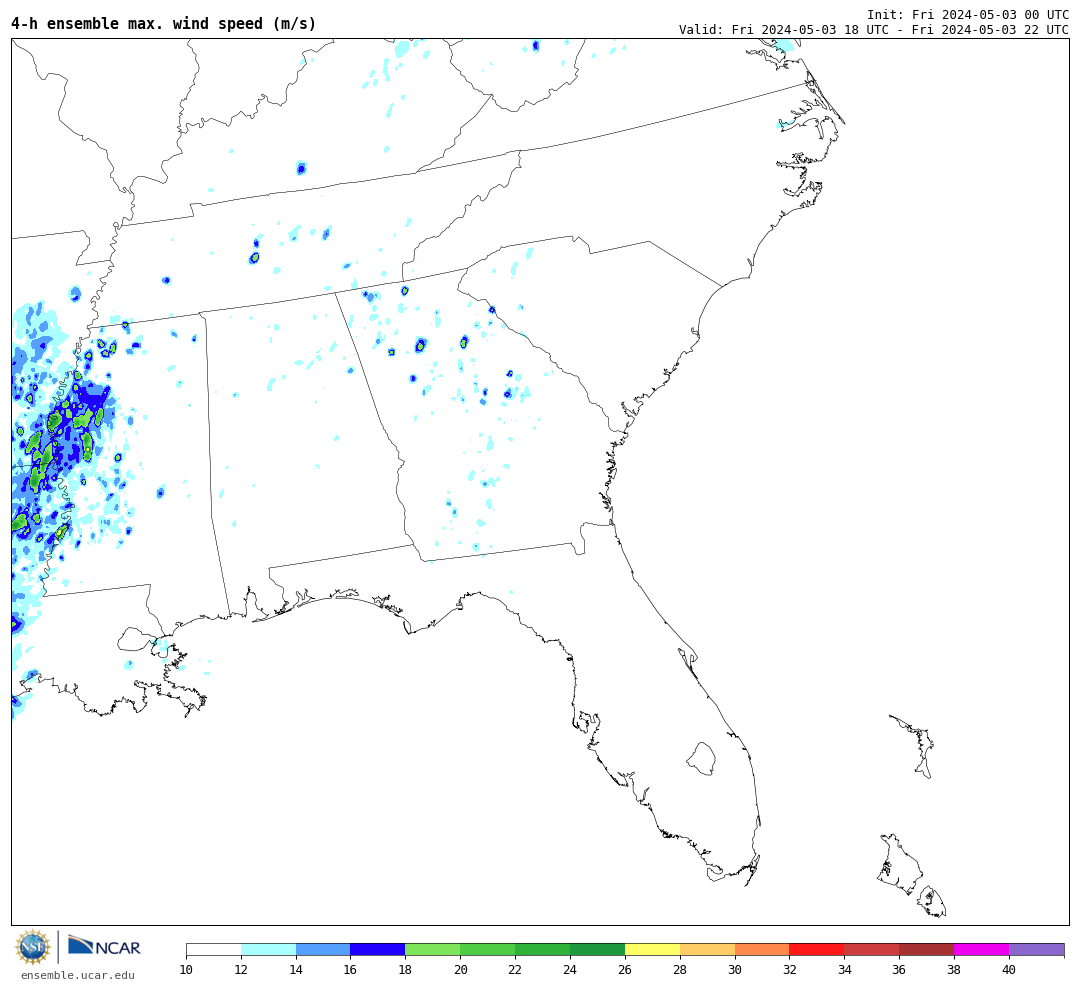The image size is (1080, 988).
Task: Click the light blue 14-16 colorbar swatch
Action: point(323,949)
